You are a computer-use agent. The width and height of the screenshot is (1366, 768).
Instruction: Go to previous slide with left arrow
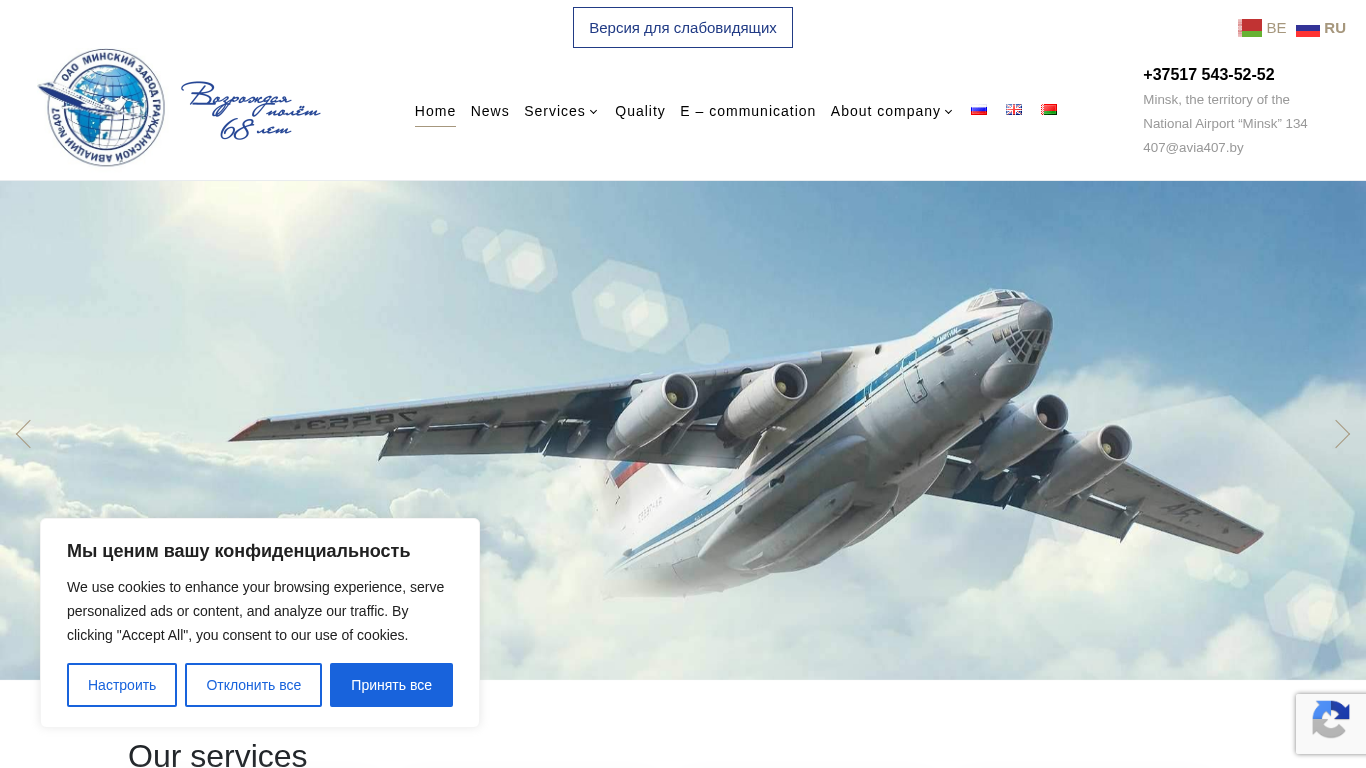(x=23, y=434)
